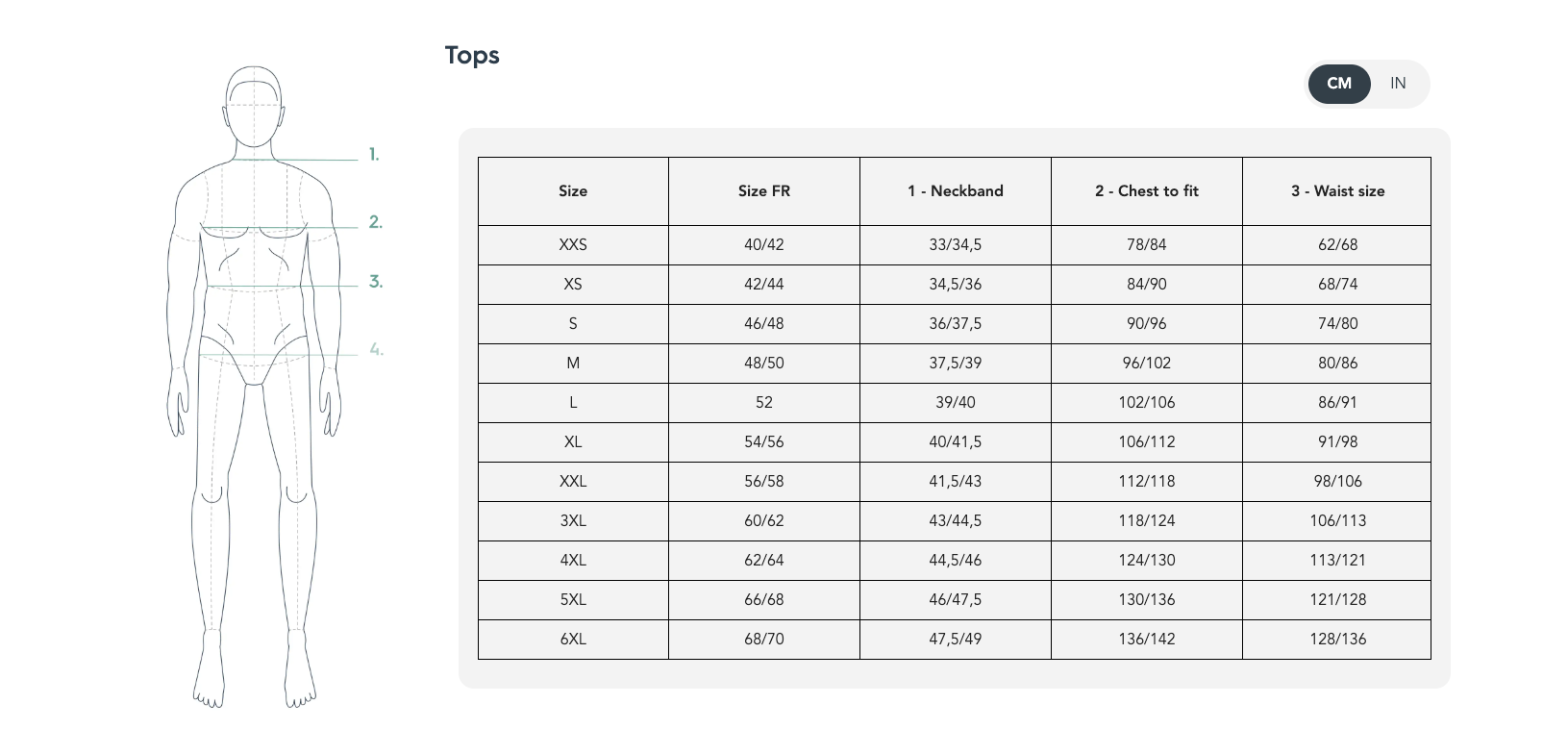Click the XL size cell

pos(573,442)
